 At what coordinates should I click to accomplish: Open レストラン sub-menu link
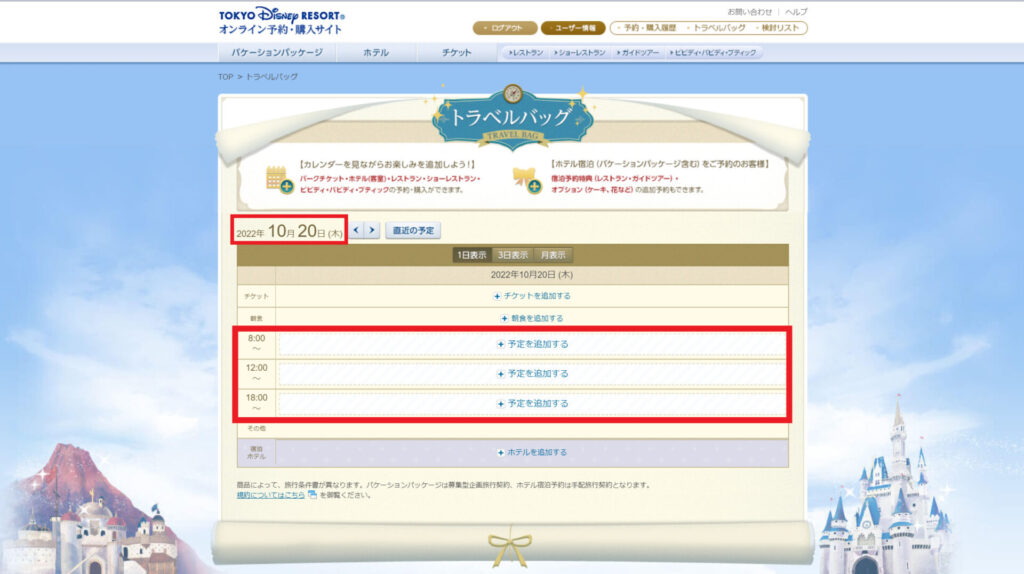click(x=526, y=52)
